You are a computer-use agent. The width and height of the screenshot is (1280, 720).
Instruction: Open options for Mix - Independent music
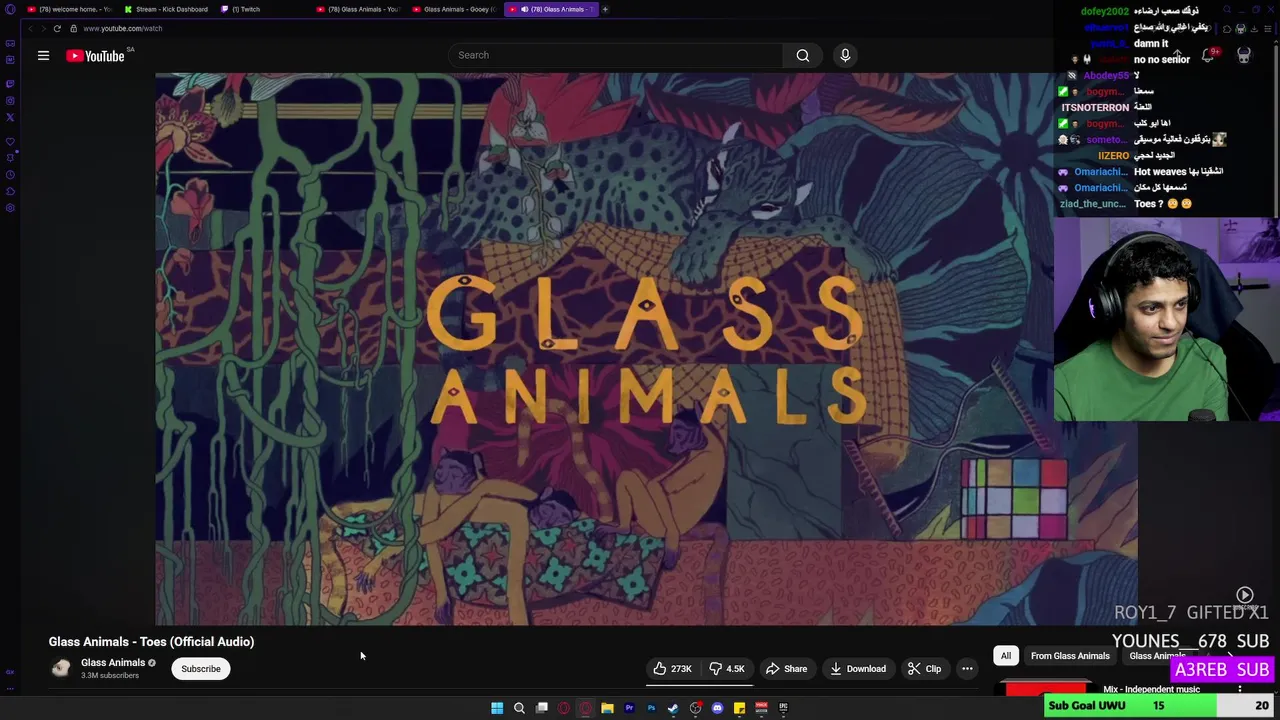(1240, 689)
